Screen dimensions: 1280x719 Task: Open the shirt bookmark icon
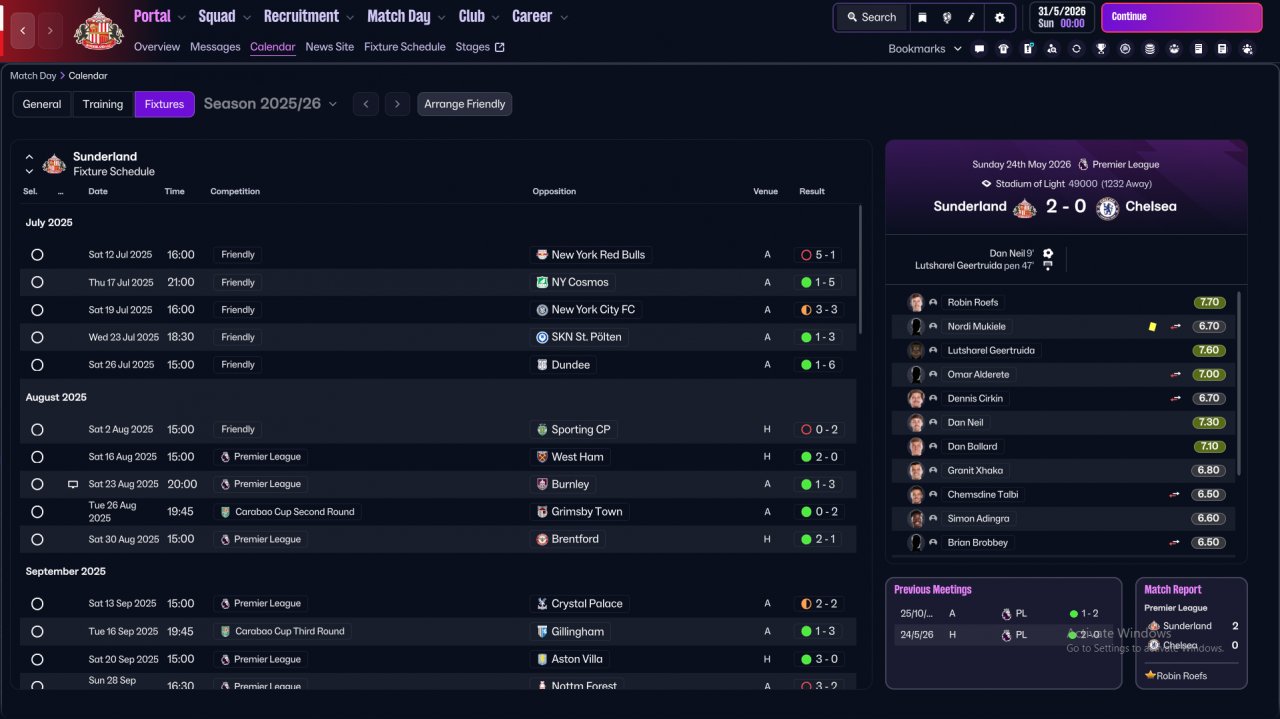pos(1003,48)
